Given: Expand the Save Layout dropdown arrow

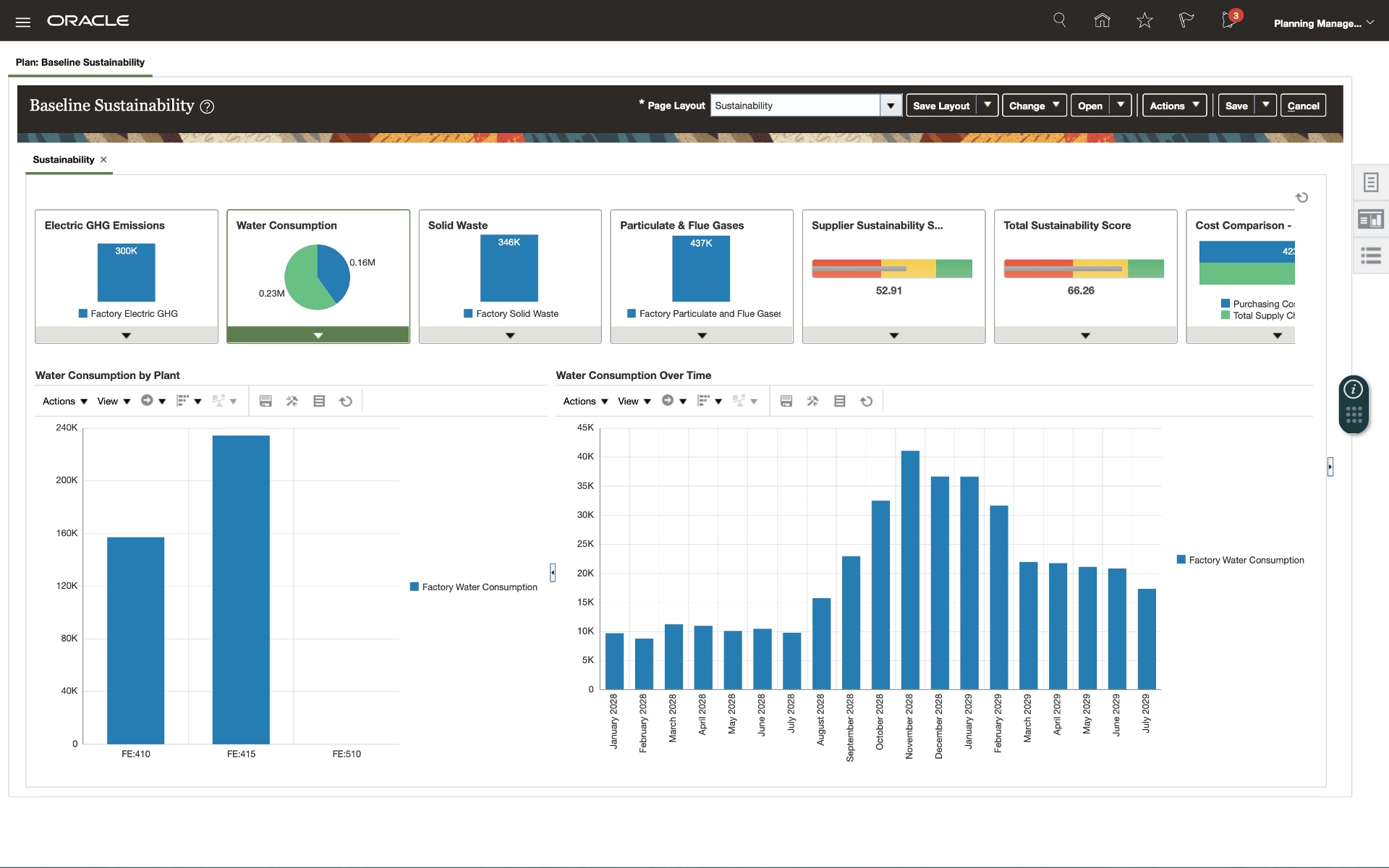Looking at the screenshot, I should pos(987,106).
